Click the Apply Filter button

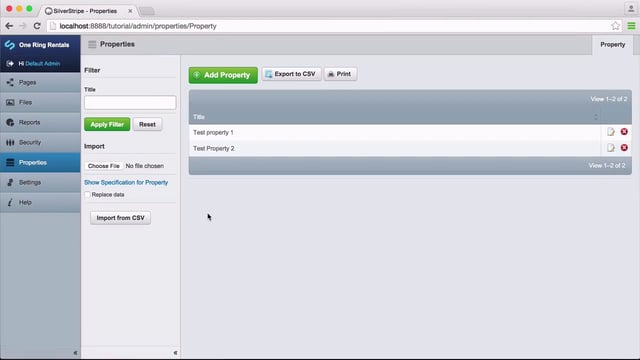[x=107, y=124]
